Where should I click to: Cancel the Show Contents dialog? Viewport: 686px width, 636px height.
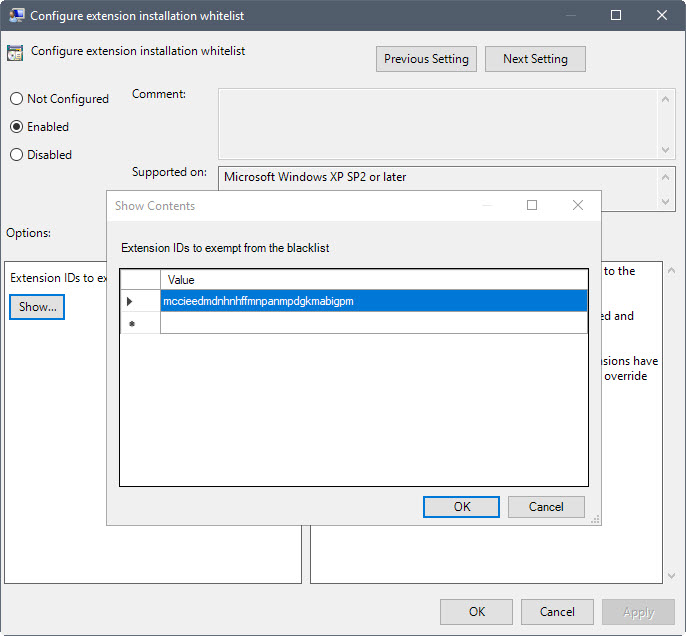546,507
